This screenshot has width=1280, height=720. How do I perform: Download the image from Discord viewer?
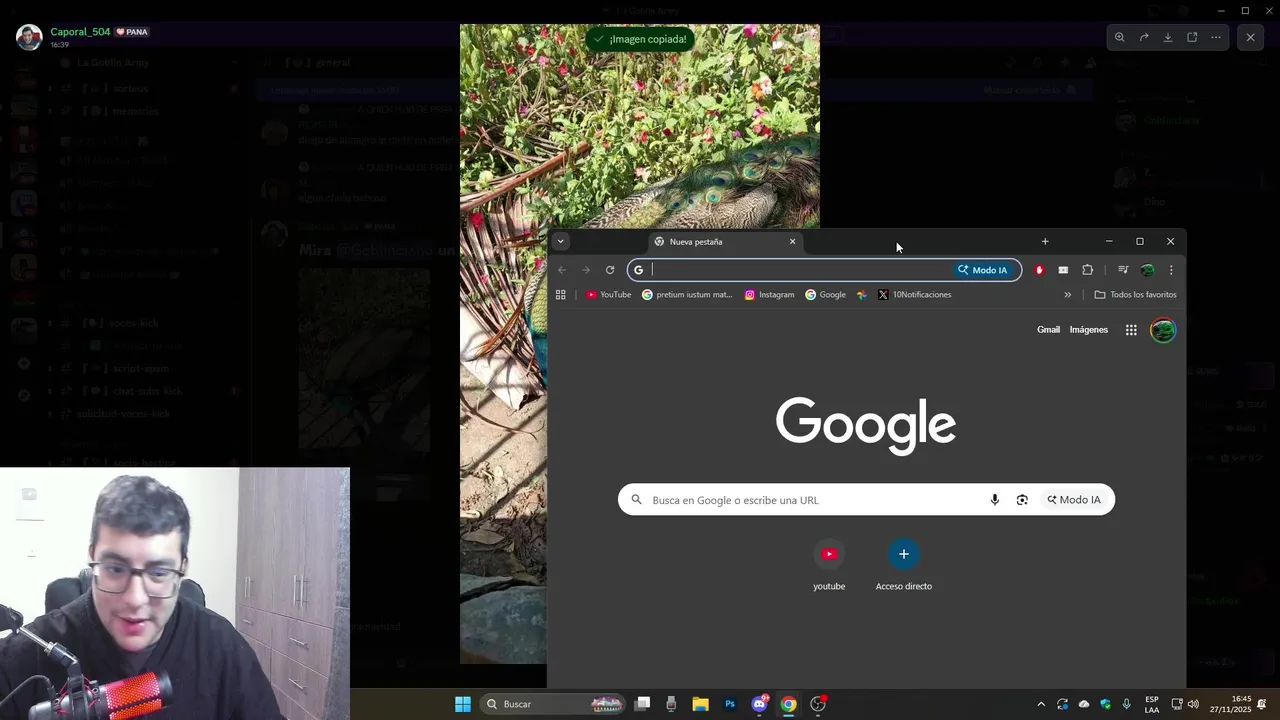1168,37
